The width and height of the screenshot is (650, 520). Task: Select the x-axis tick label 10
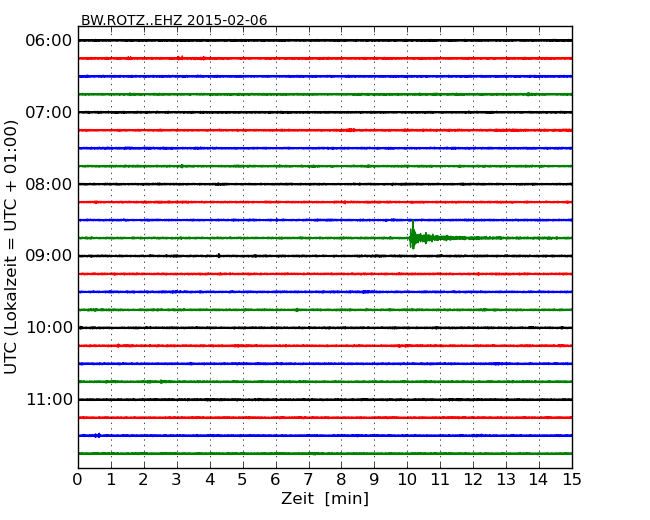coord(407,479)
